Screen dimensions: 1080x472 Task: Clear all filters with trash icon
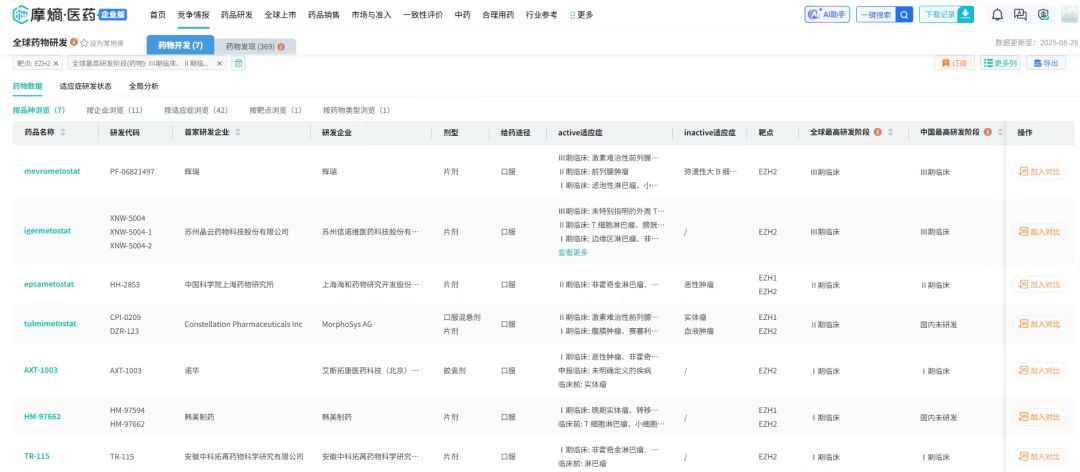[238, 63]
